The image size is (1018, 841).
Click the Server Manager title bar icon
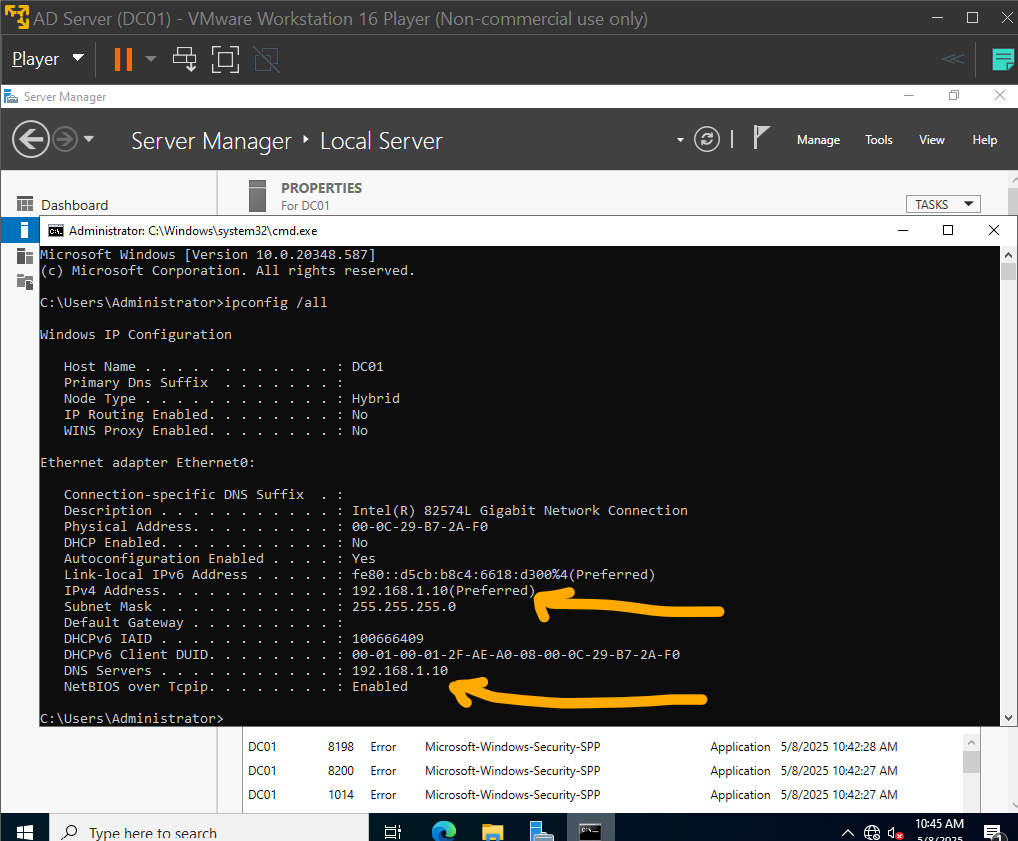coord(11,97)
